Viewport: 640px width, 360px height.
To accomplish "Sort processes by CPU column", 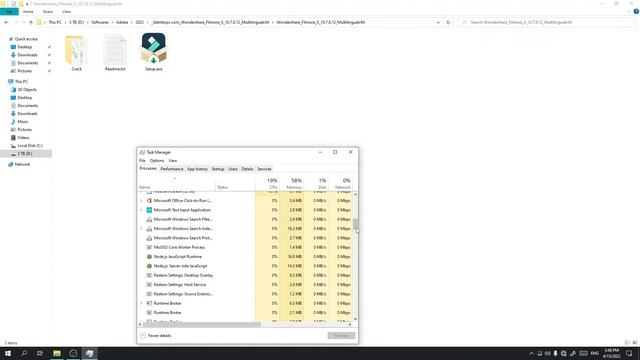I will (267, 183).
